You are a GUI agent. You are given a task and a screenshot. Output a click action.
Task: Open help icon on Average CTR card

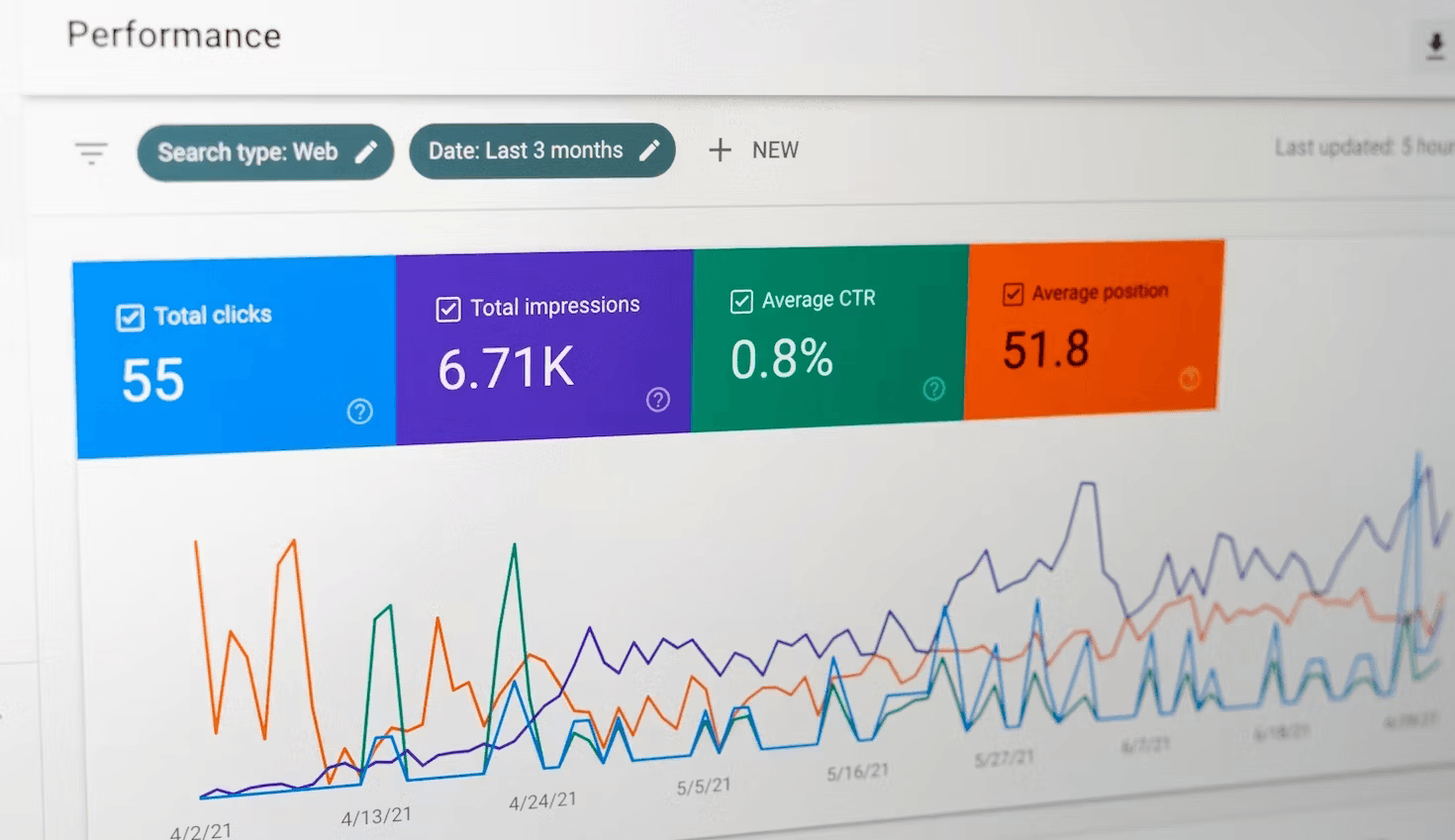pyautogui.click(x=933, y=389)
